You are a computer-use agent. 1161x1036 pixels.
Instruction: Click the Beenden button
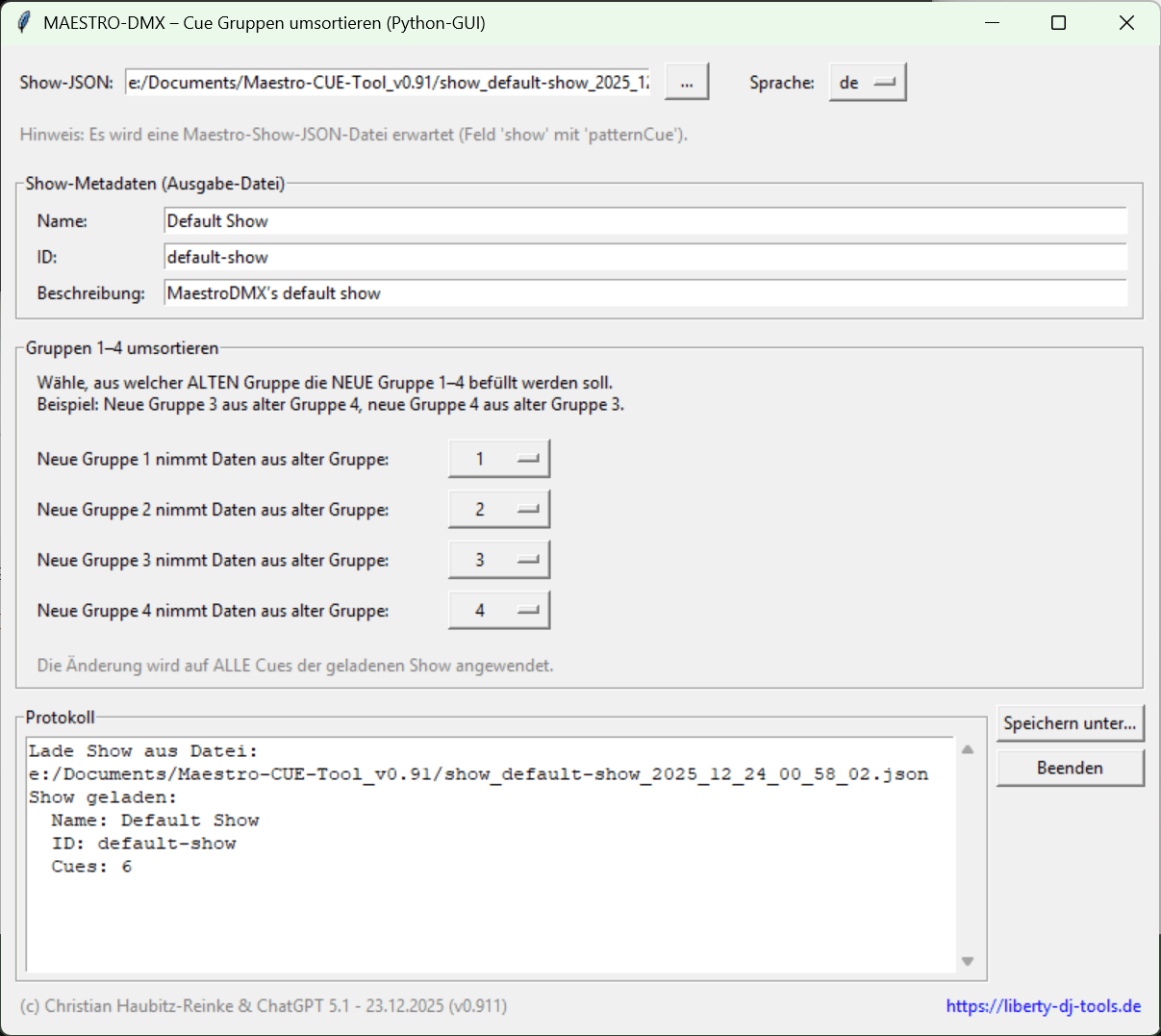(x=1070, y=768)
